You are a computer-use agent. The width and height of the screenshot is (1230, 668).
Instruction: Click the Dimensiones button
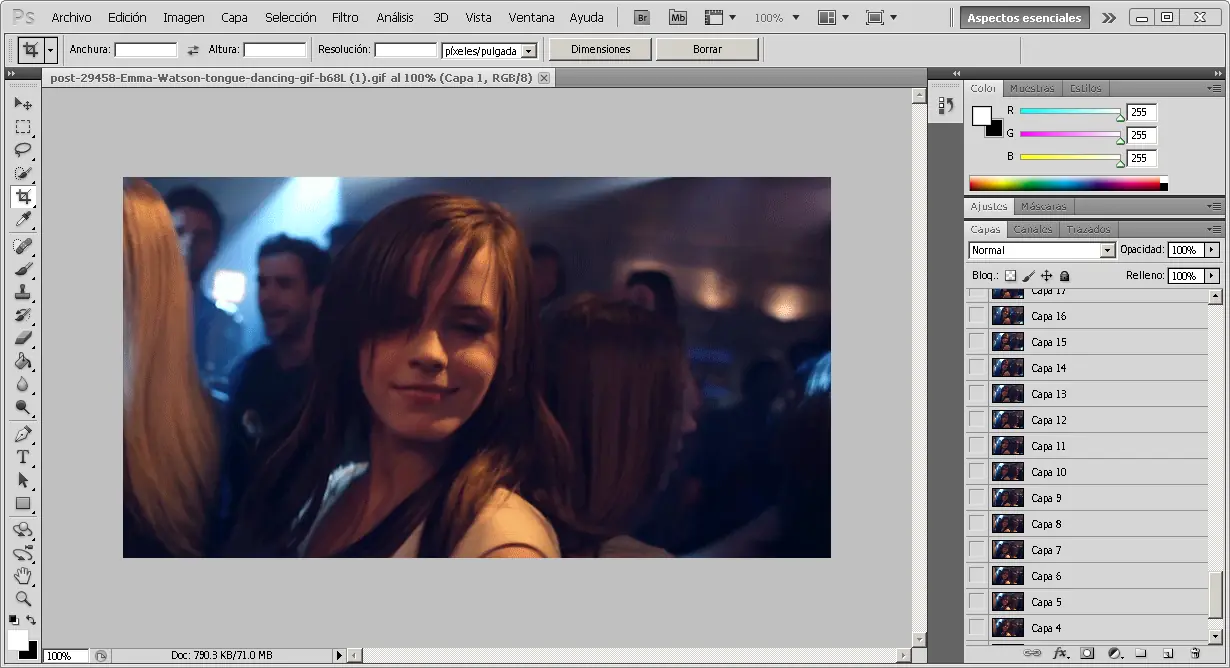[x=600, y=50]
